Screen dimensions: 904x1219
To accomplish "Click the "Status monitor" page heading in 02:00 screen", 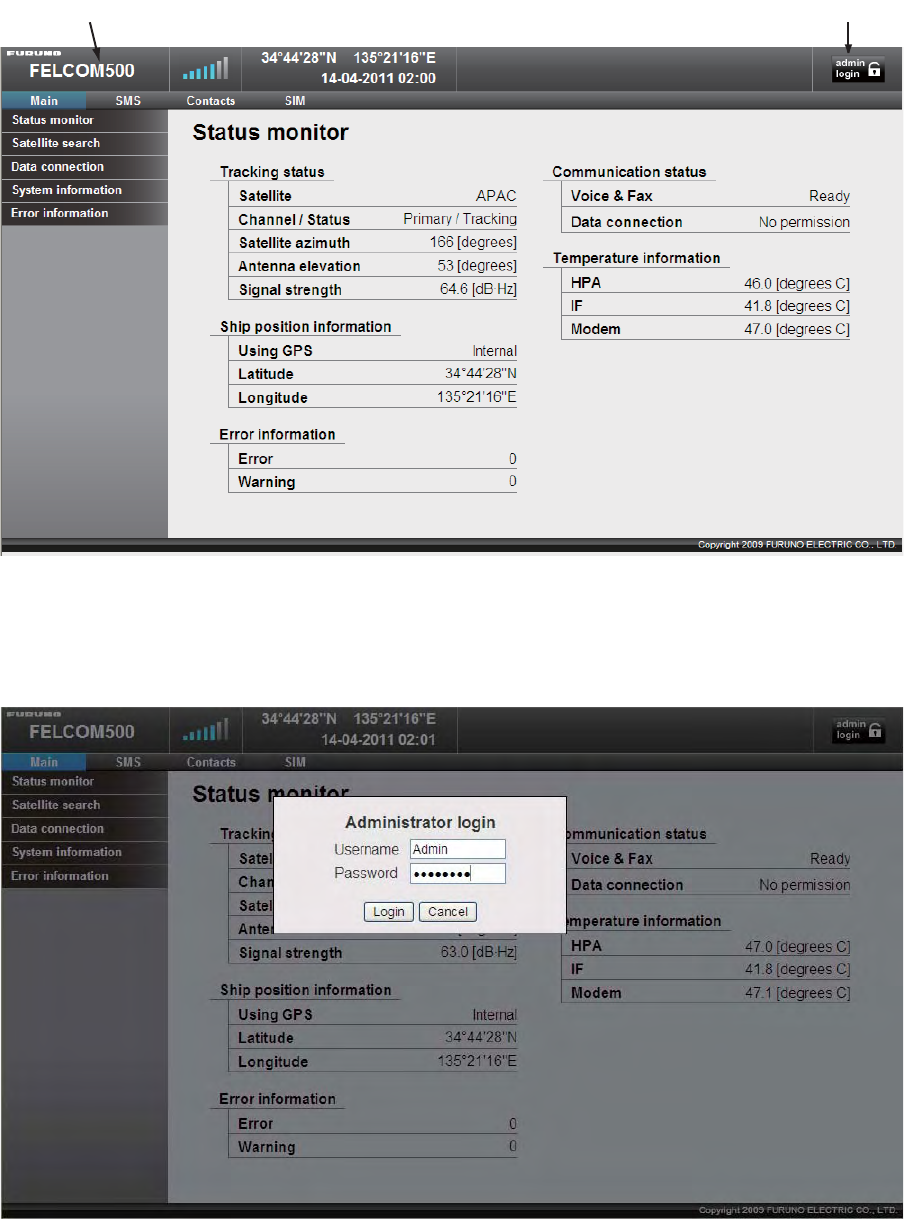I will (270, 132).
